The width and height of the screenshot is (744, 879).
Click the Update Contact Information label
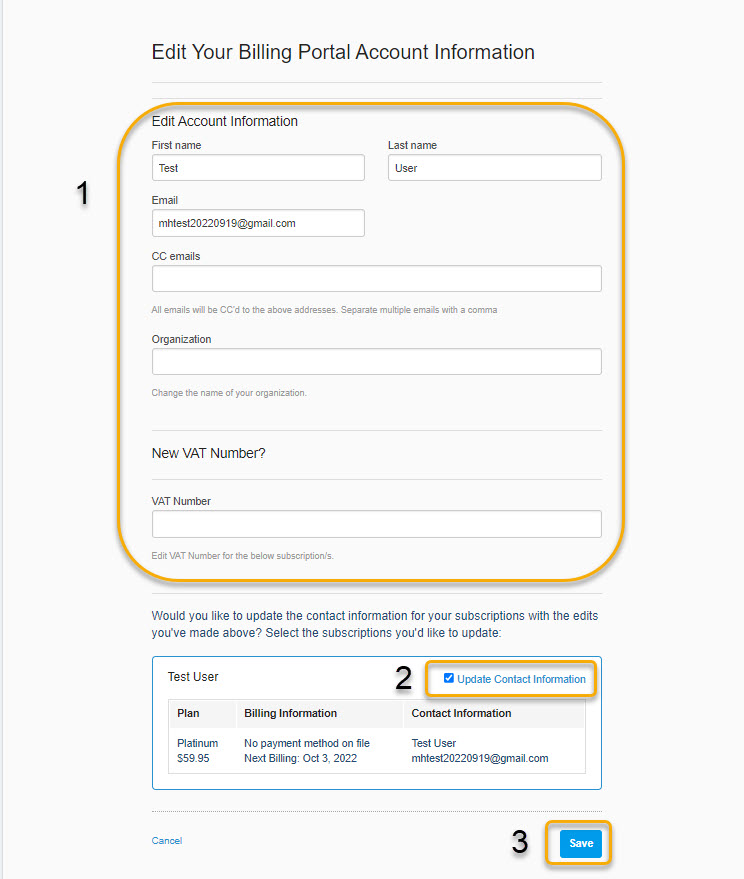tap(521, 679)
